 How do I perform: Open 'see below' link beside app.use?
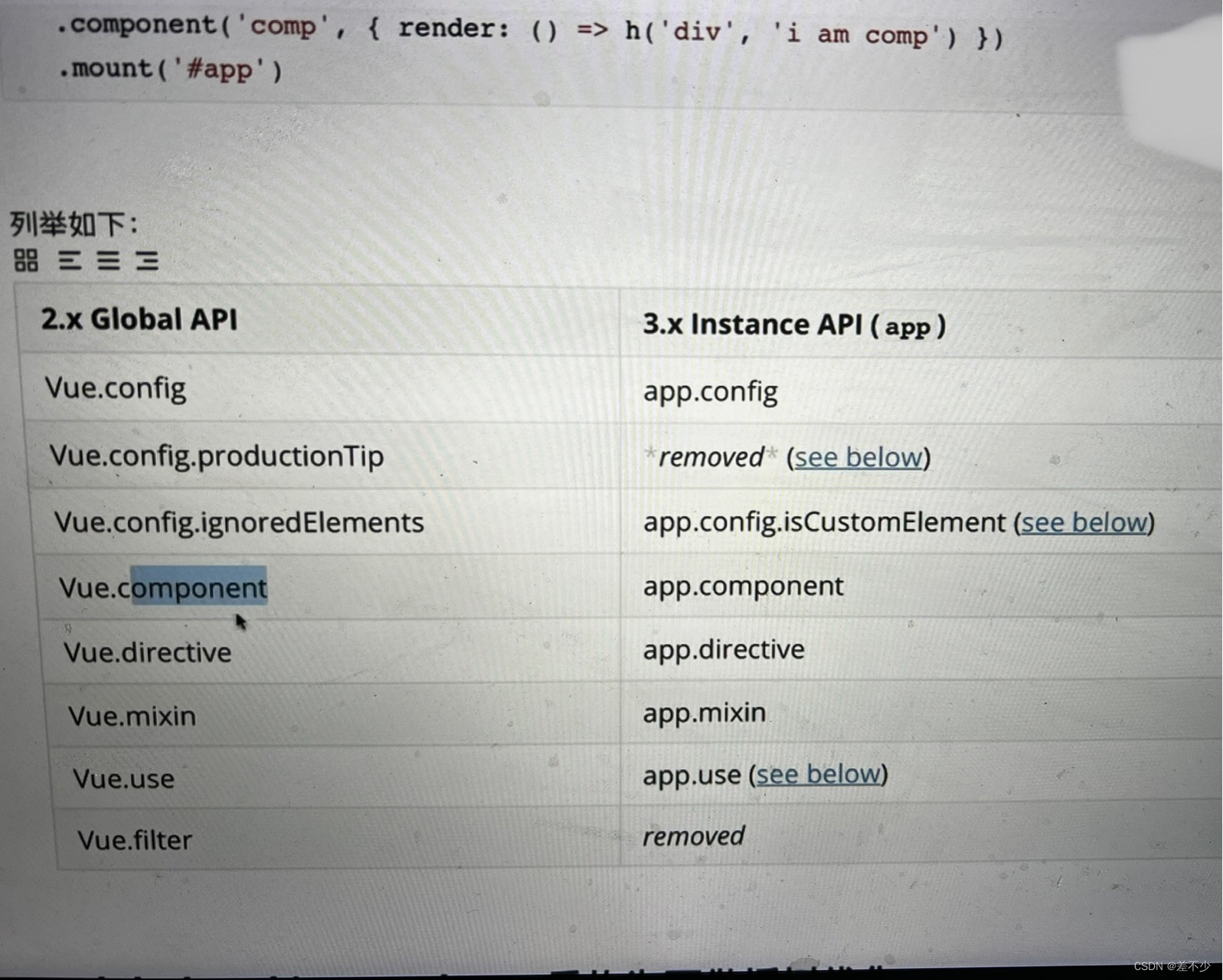(x=819, y=774)
